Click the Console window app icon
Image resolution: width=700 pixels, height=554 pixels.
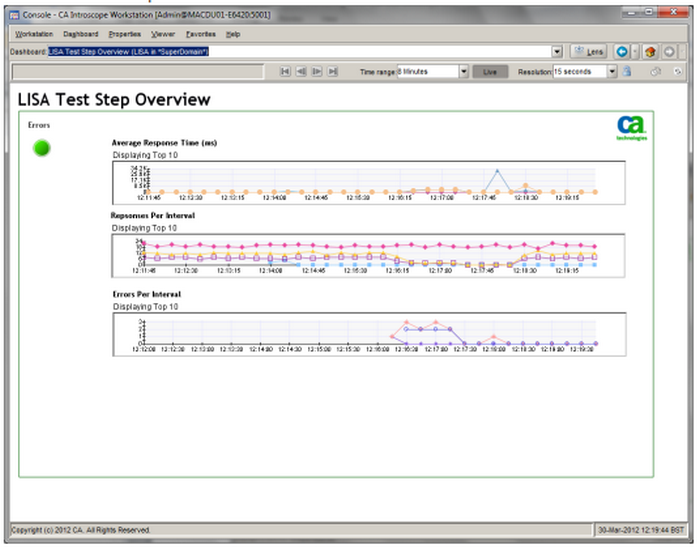(15, 15)
